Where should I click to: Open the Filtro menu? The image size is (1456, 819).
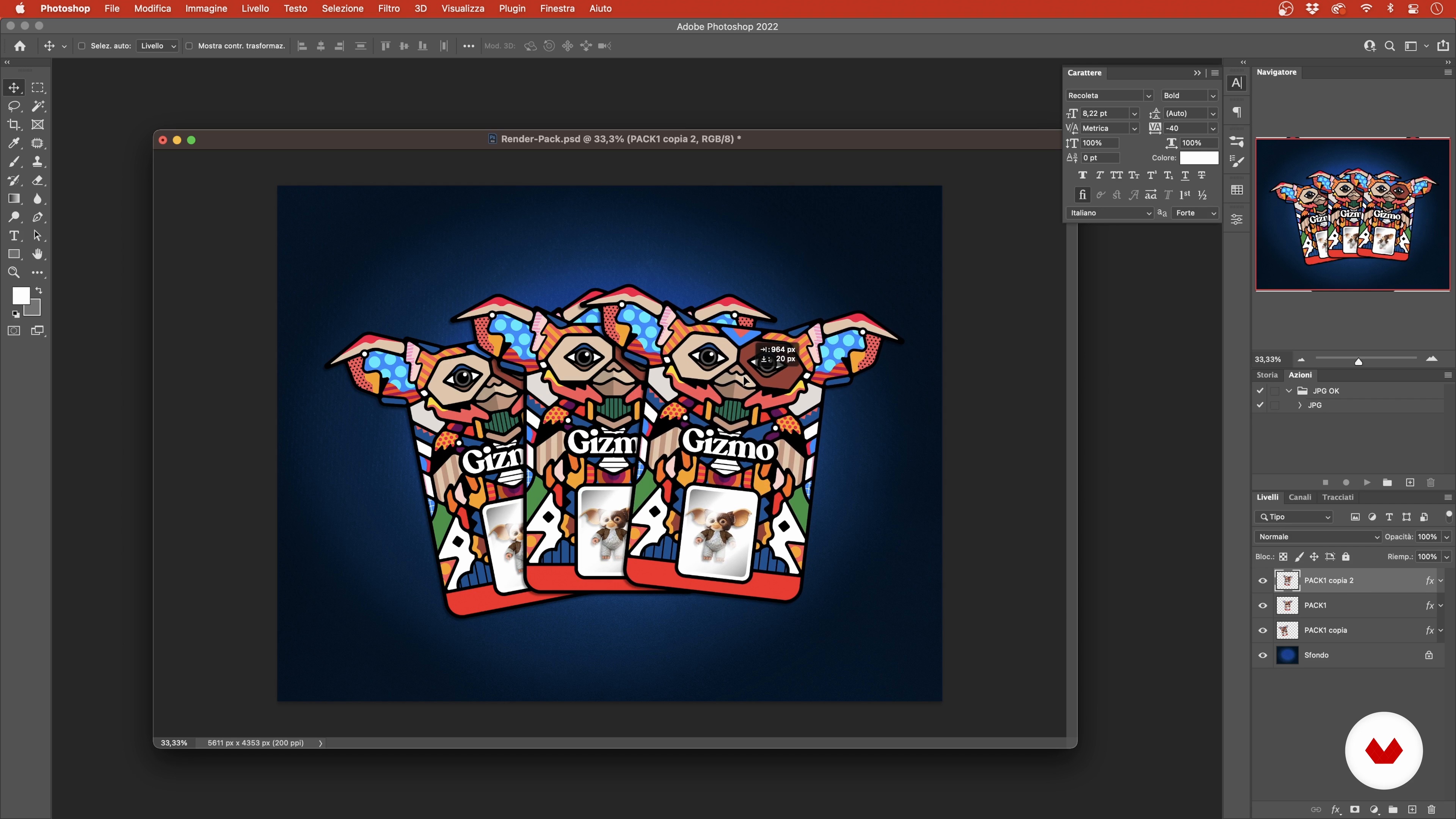[389, 8]
